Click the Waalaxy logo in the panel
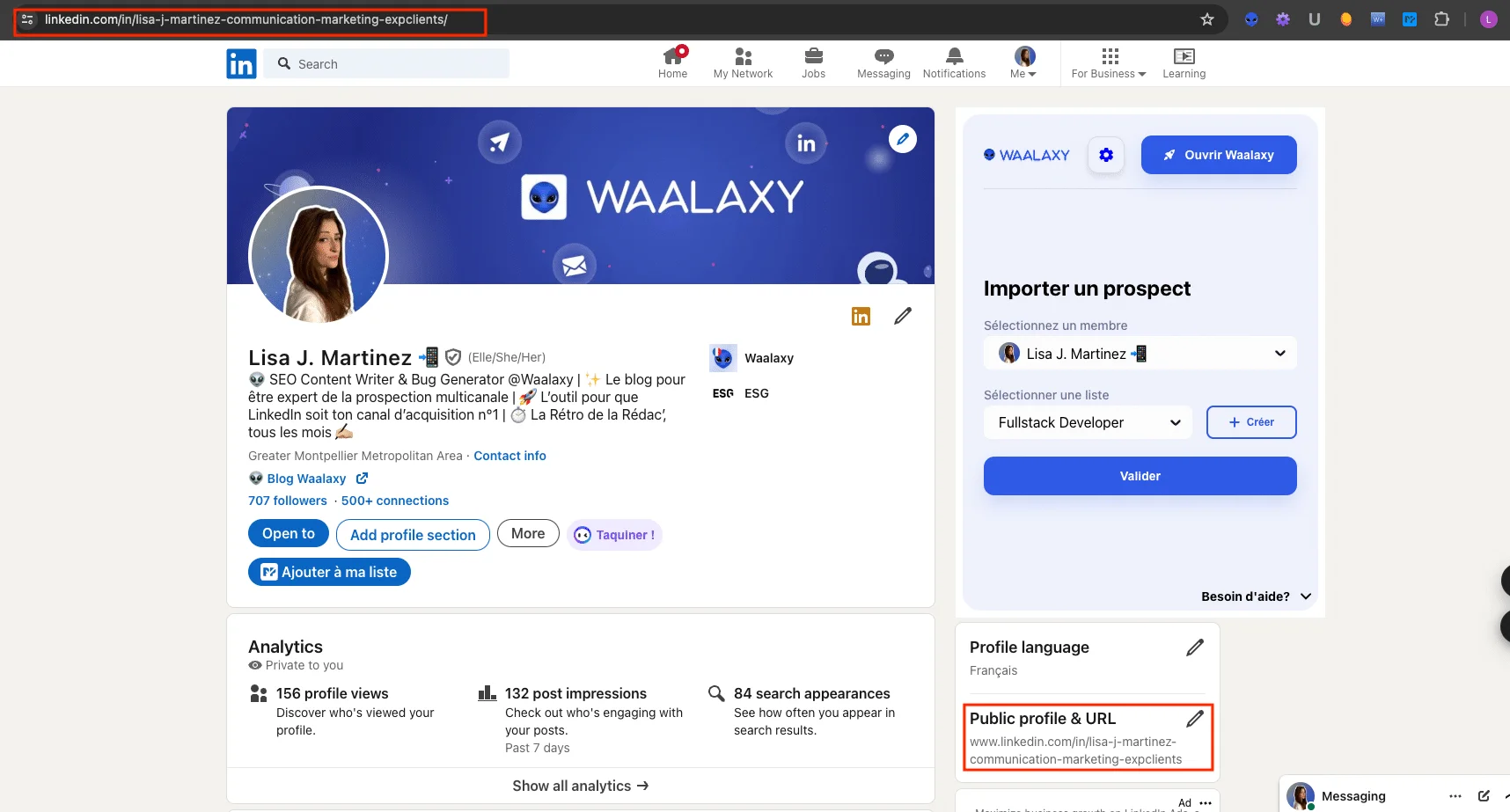1510x812 pixels. 1026,155
